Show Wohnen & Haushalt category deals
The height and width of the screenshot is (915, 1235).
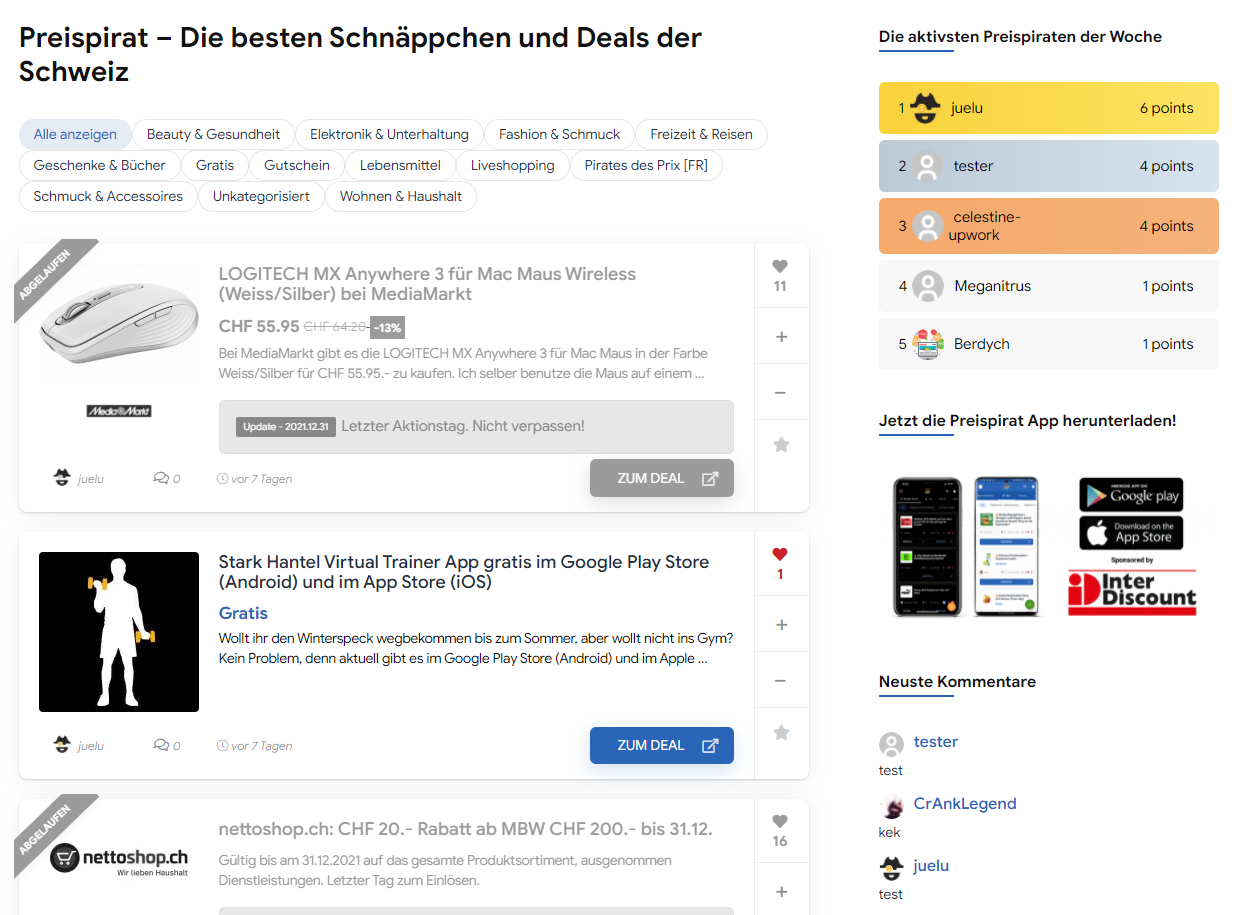coord(401,196)
